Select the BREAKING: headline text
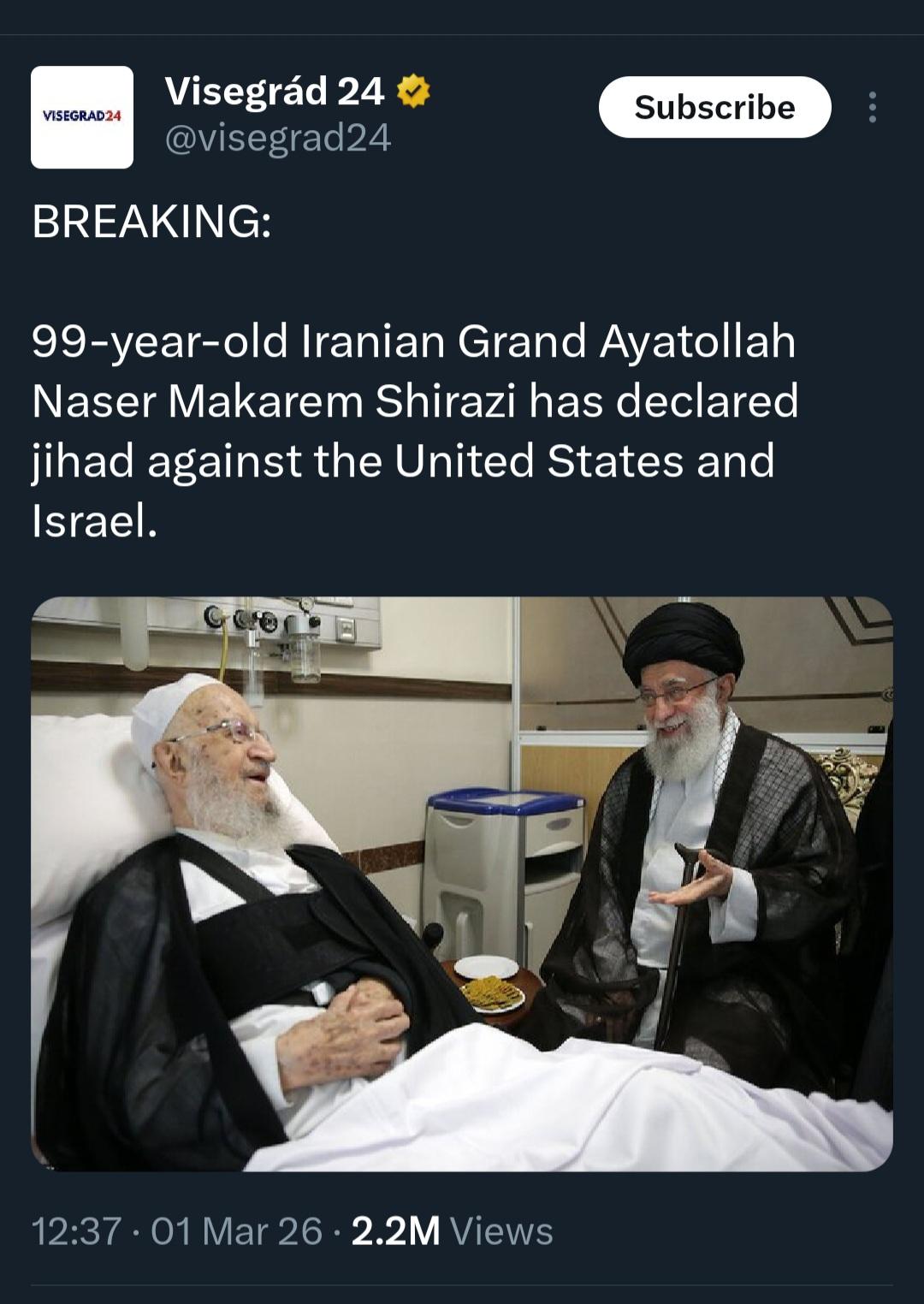 pyautogui.click(x=151, y=222)
